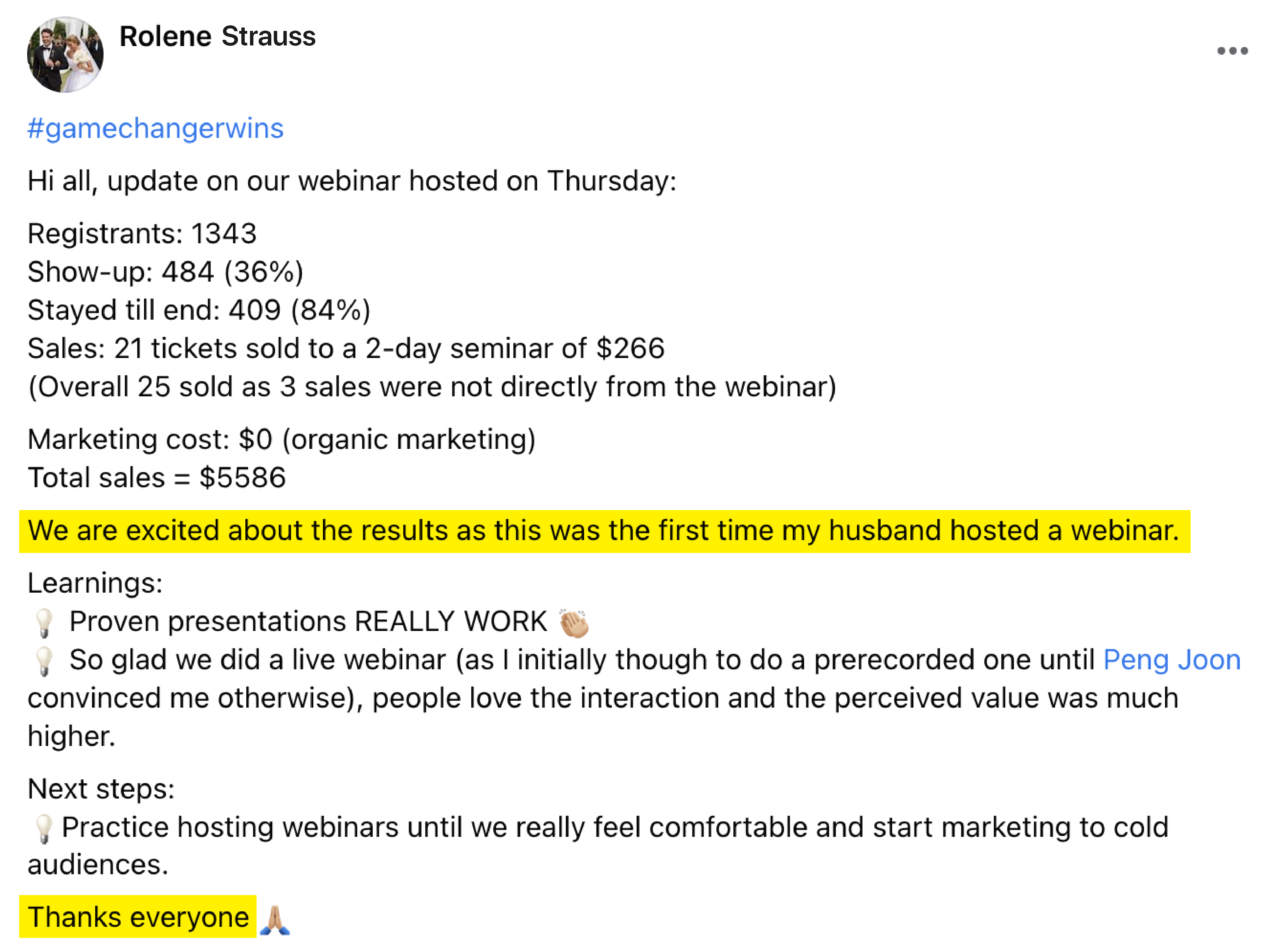Click the 'Registrants: 1343' line
Image resolution: width=1288 pixels, height=950 pixels.
(x=142, y=233)
